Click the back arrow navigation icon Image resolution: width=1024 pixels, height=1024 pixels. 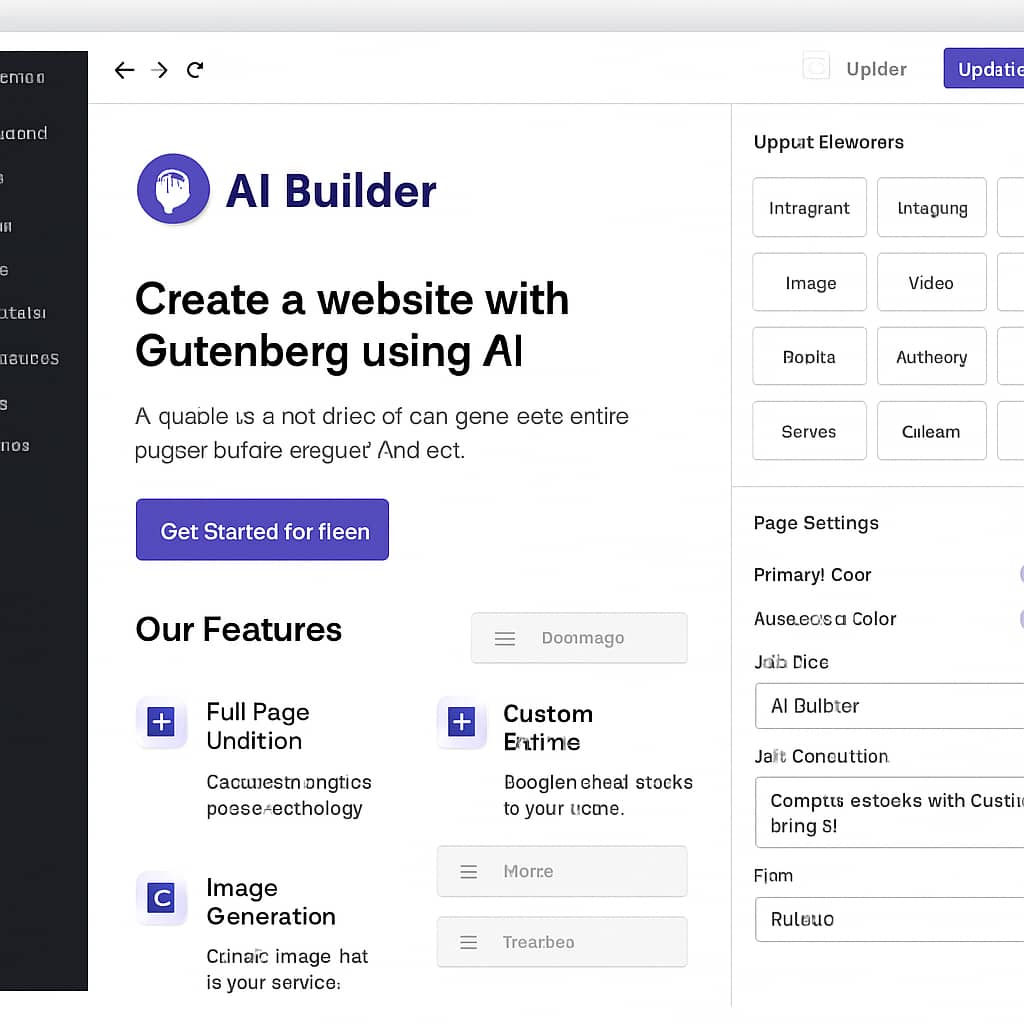124,70
